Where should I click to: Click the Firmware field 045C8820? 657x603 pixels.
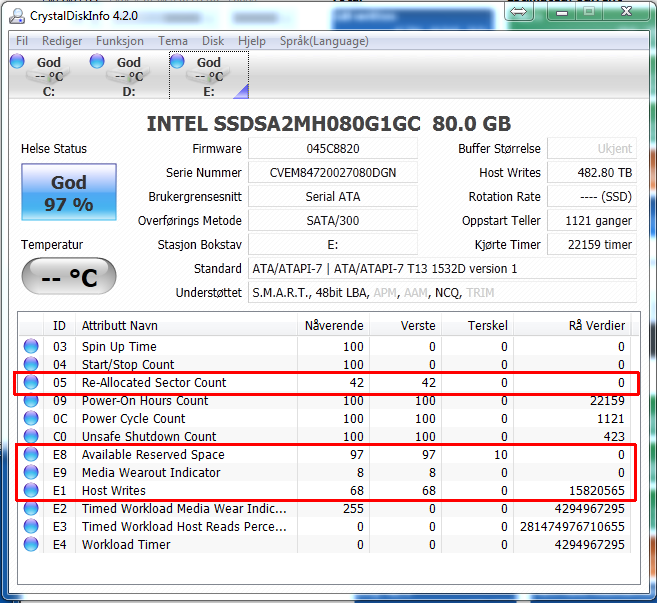(333, 149)
